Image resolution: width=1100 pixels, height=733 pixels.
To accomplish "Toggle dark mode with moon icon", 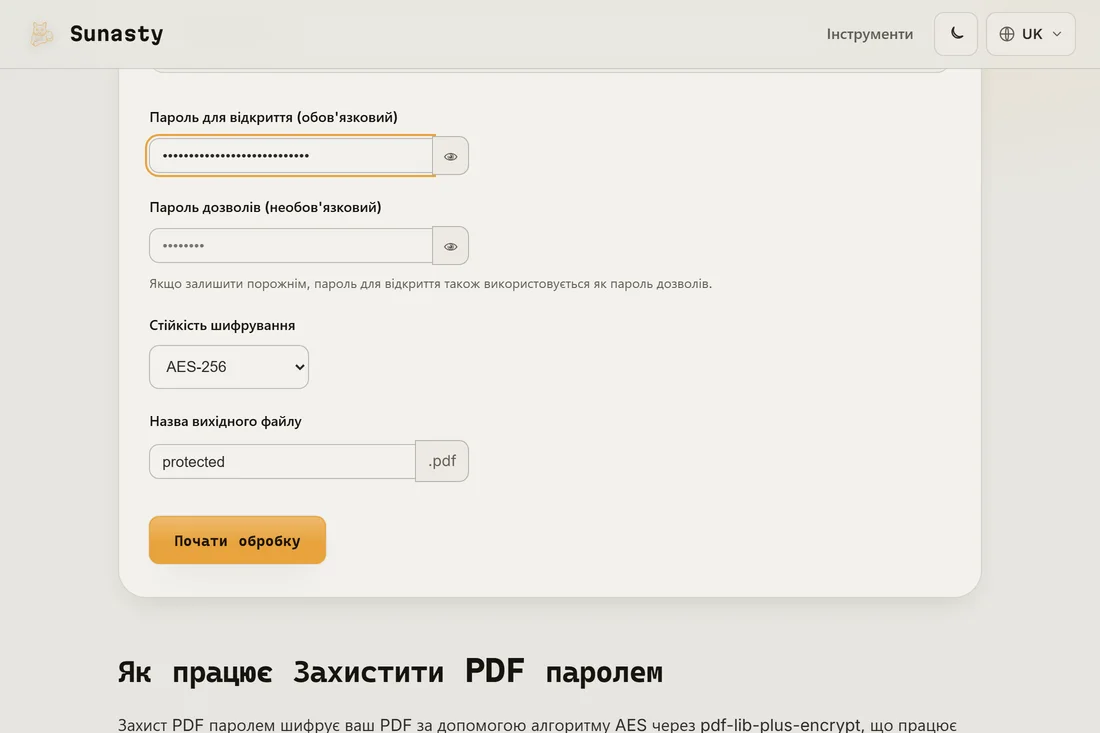I will click(955, 34).
